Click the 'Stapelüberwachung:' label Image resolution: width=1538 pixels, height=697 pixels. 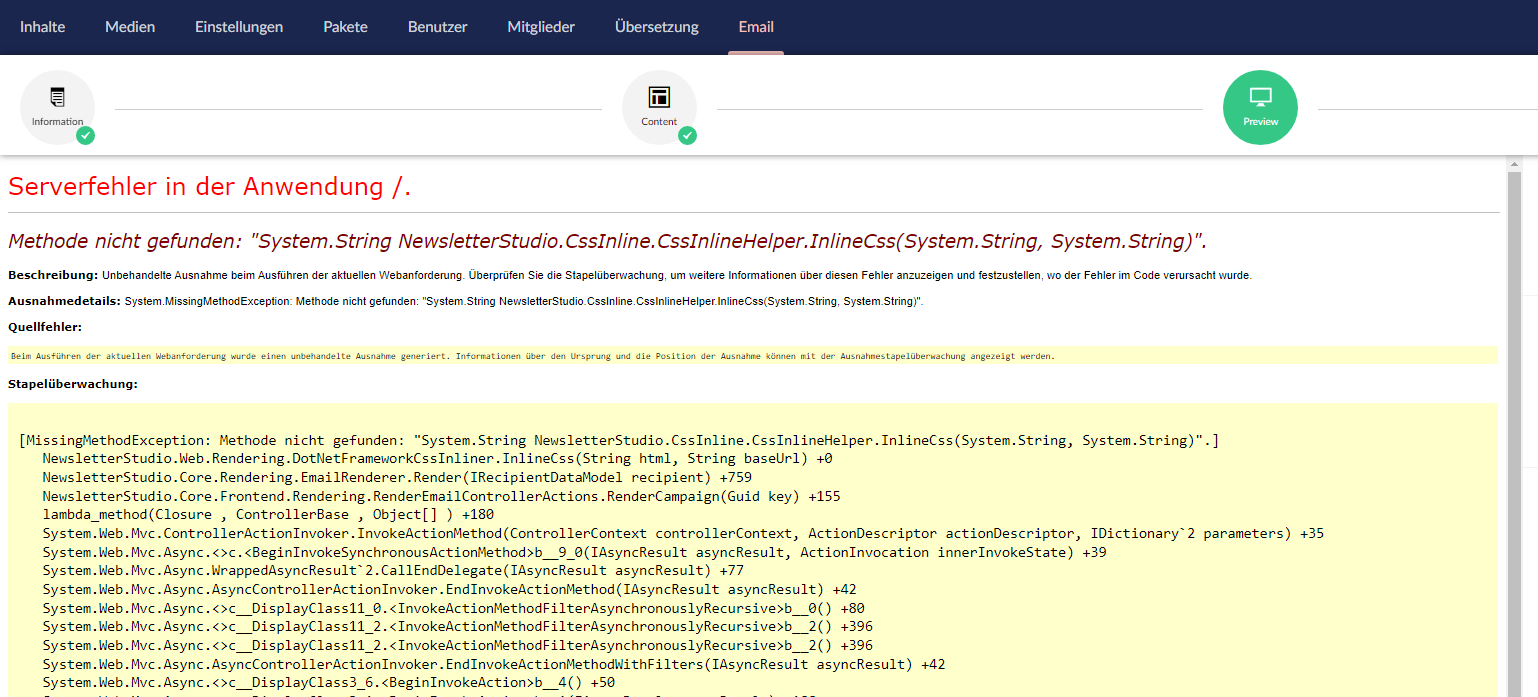pyautogui.click(x=73, y=384)
